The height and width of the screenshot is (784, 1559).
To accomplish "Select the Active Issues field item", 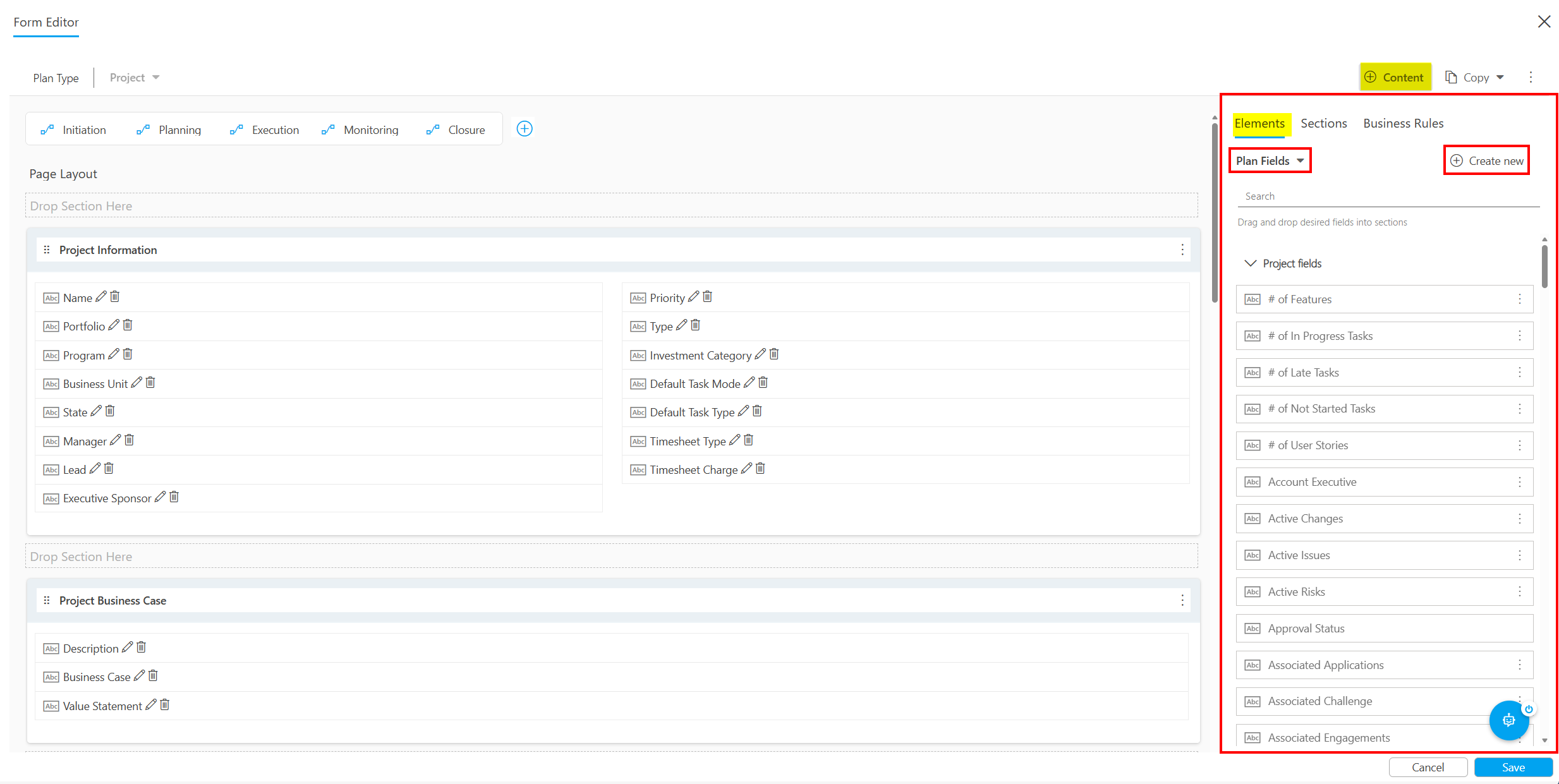I will 1384,555.
